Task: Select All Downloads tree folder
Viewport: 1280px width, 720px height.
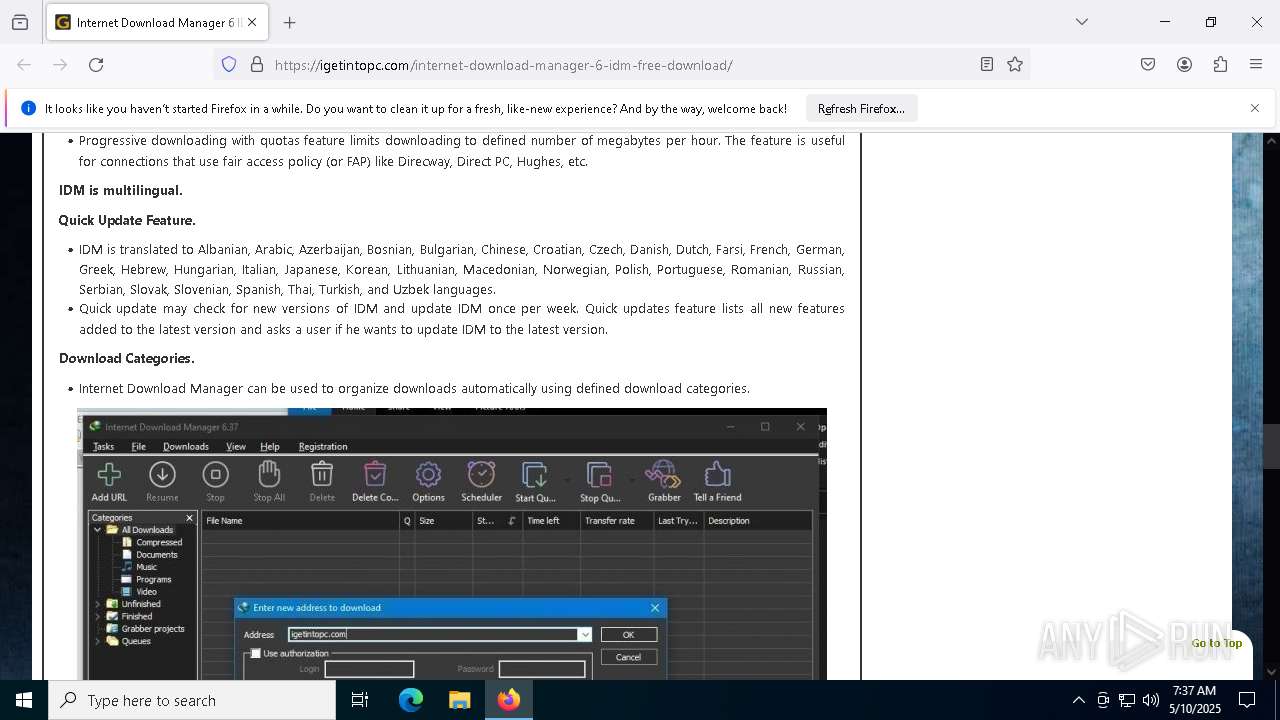Action: tap(140, 530)
